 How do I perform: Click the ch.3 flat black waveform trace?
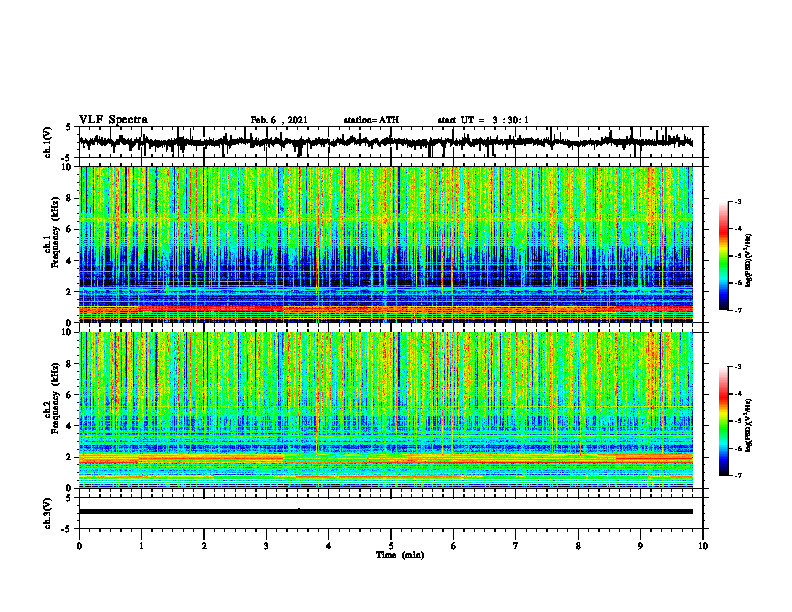pos(386,512)
